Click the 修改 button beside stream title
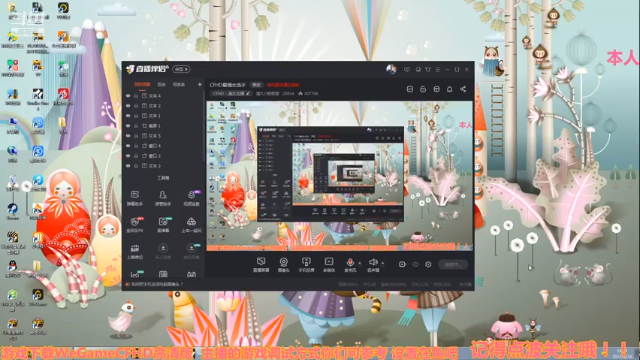640x360 pixels. click(256, 85)
